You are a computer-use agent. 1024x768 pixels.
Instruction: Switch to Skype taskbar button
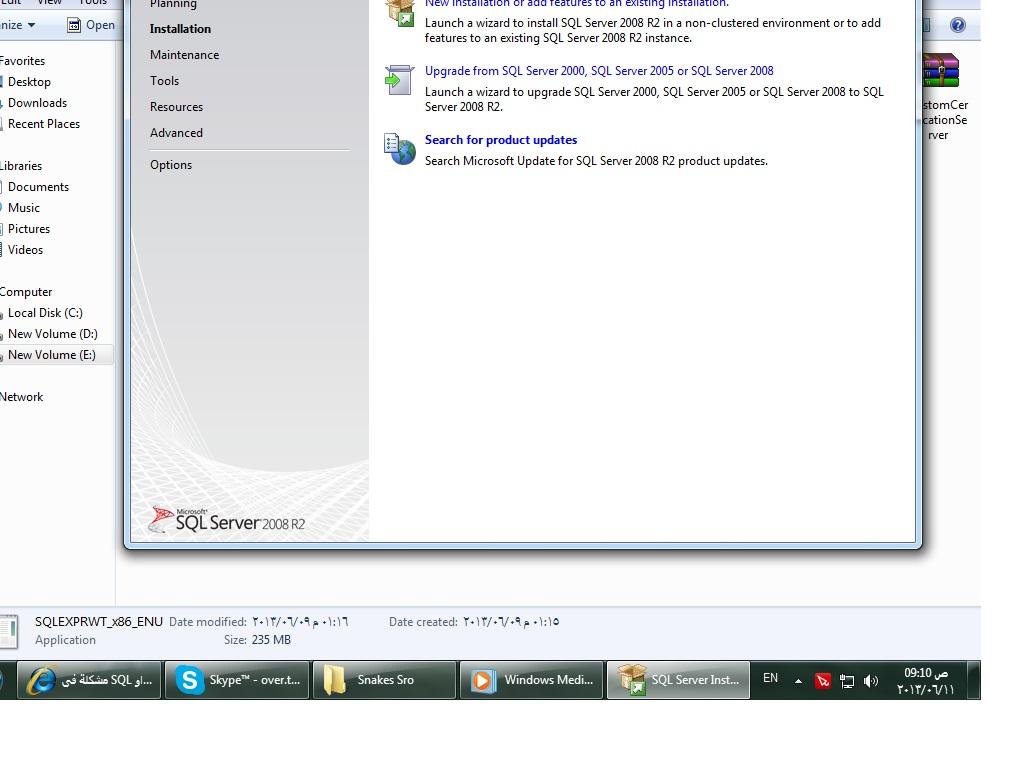[x=237, y=680]
